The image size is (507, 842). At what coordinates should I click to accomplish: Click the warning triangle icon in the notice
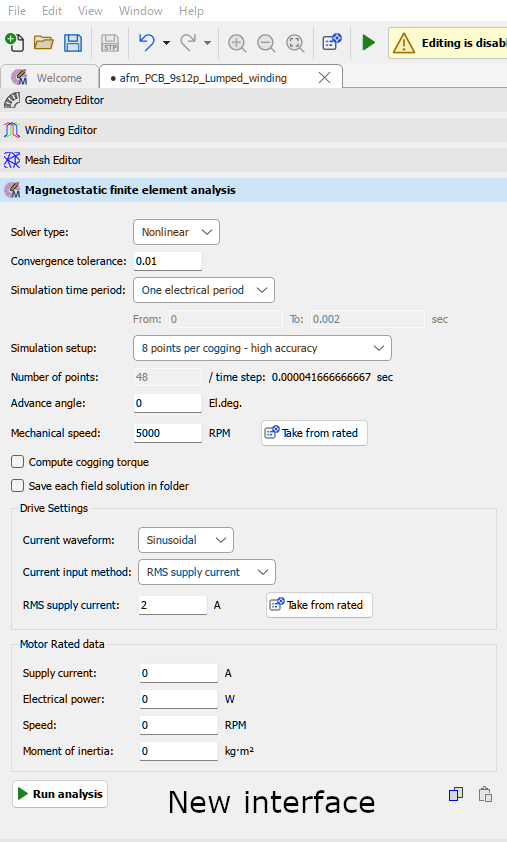(x=403, y=43)
